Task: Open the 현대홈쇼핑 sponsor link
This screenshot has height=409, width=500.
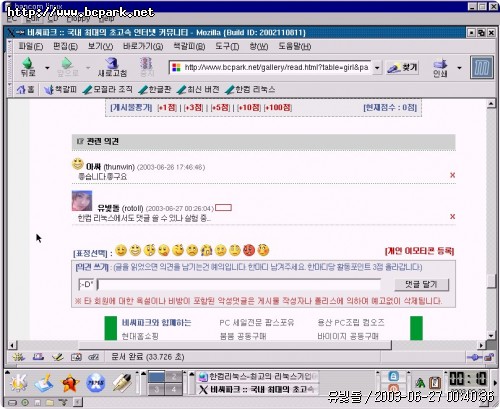Action: tap(140, 336)
